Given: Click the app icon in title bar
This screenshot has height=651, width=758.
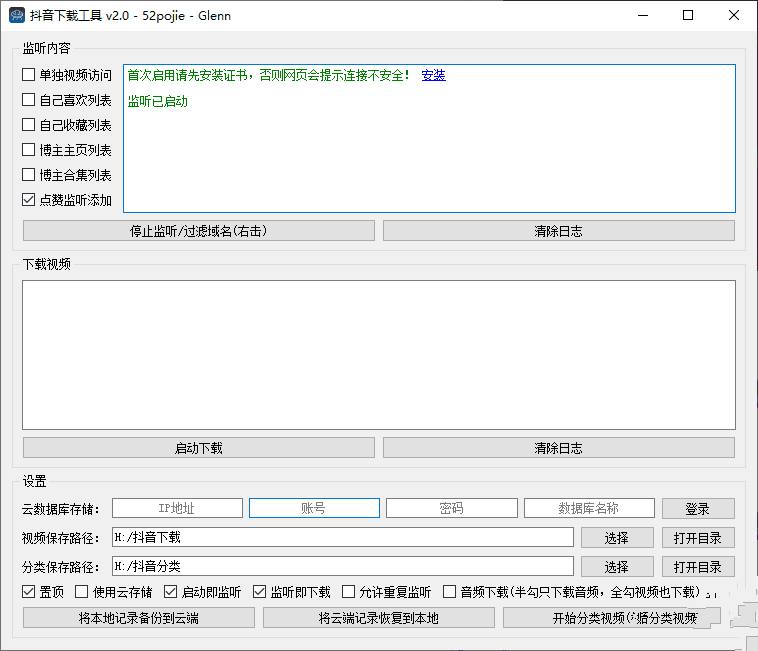Looking at the screenshot, I should tap(16, 15).
